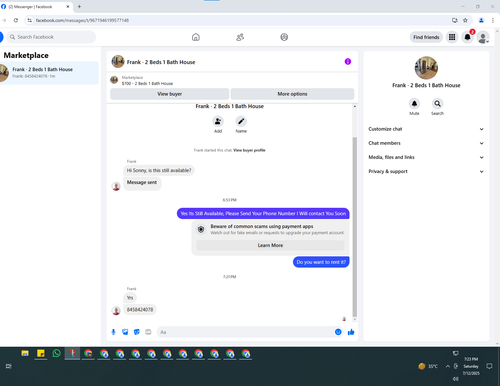This screenshot has height=386, width=500.
Task: Open the Groups icon in top navigation
Action: click(284, 37)
